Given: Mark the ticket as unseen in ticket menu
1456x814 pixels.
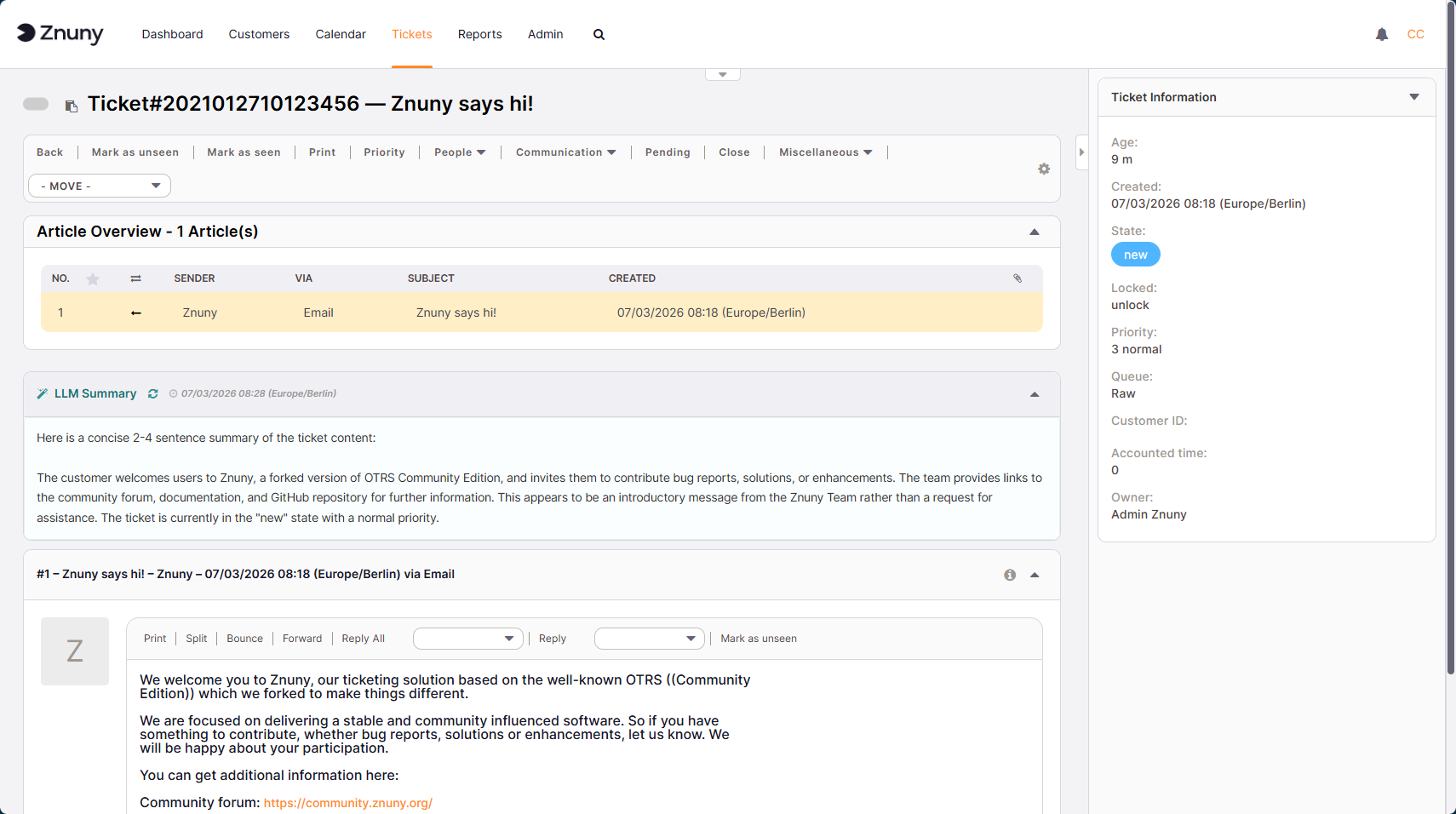Looking at the screenshot, I should click(x=135, y=152).
